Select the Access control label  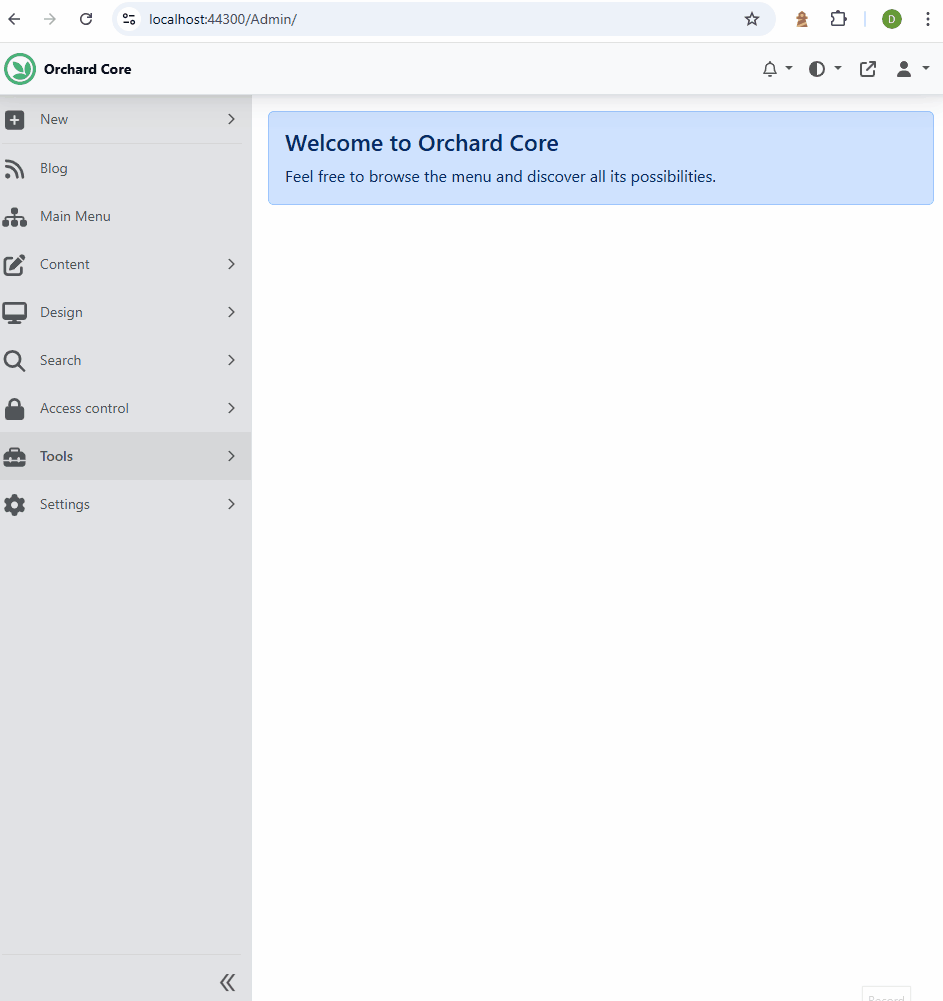(84, 408)
